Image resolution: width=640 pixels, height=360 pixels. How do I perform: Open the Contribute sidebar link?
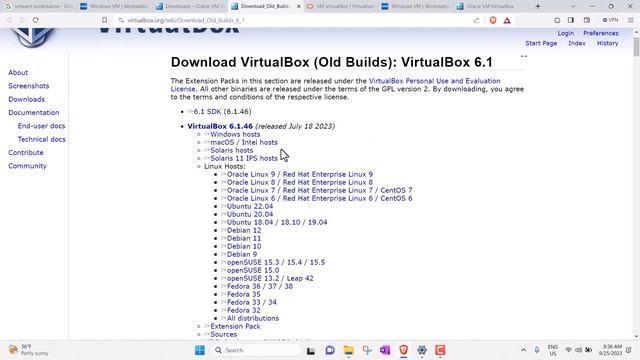[26, 152]
